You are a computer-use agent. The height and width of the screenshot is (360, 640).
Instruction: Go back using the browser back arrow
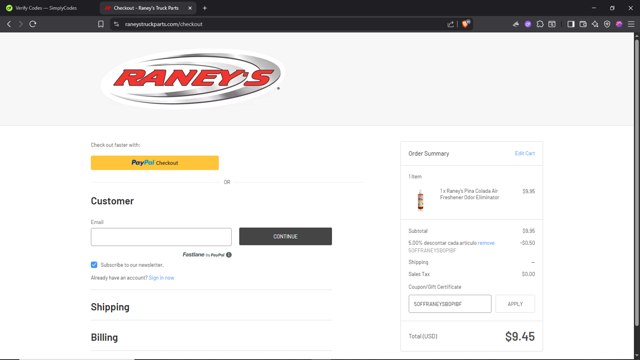[9, 24]
